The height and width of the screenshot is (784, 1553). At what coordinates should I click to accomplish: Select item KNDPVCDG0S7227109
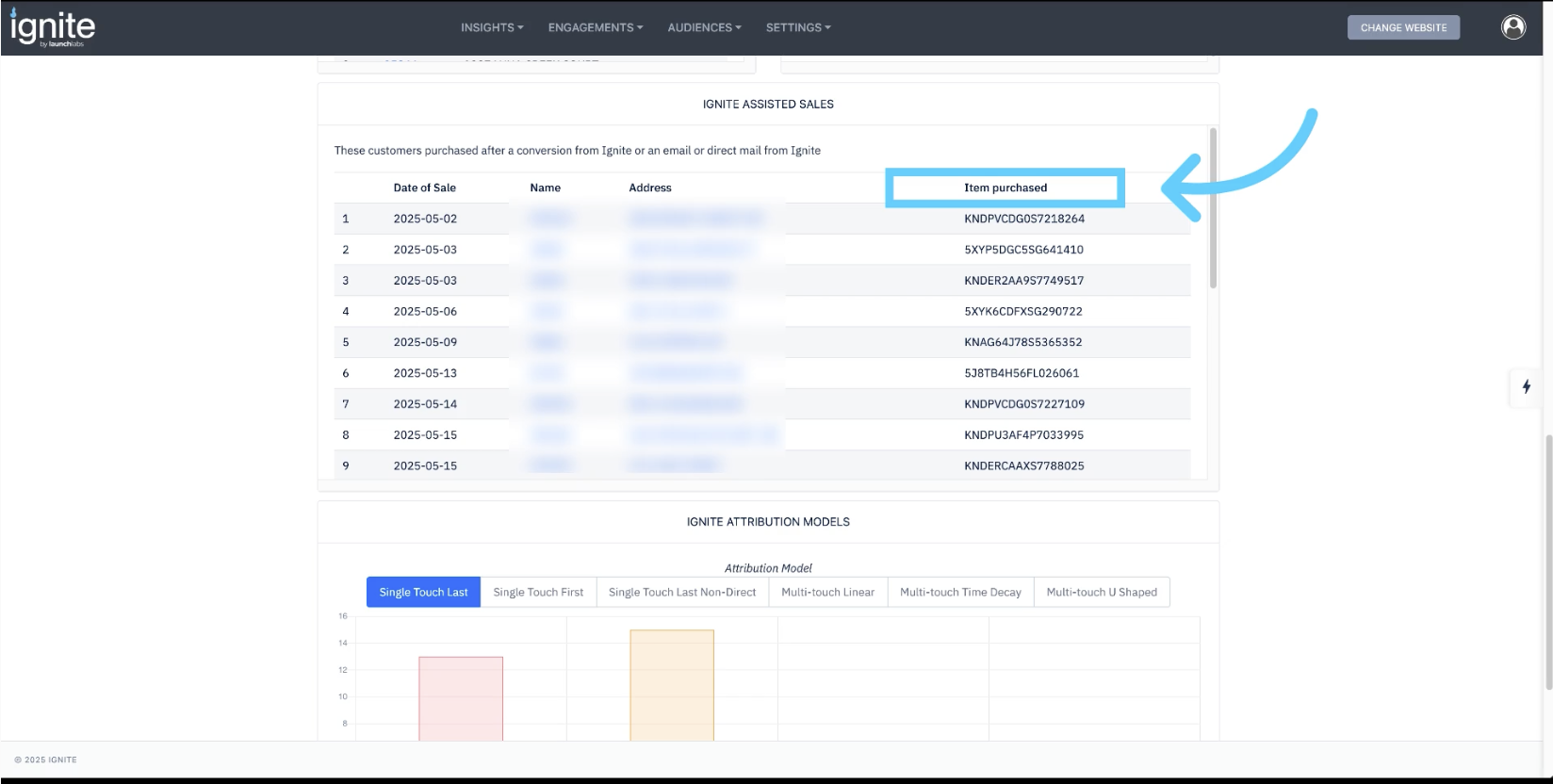click(x=1024, y=404)
